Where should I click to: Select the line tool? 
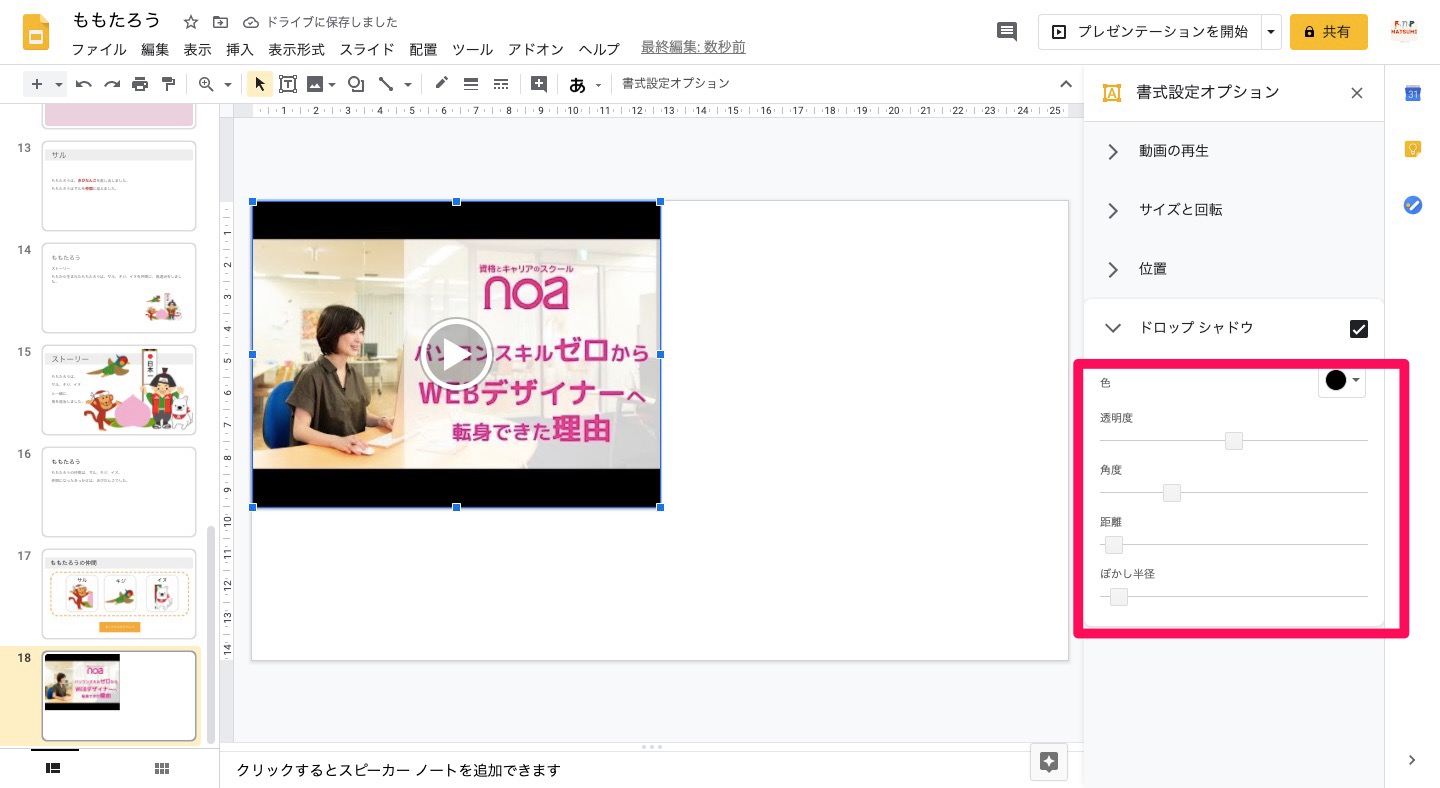(x=386, y=84)
